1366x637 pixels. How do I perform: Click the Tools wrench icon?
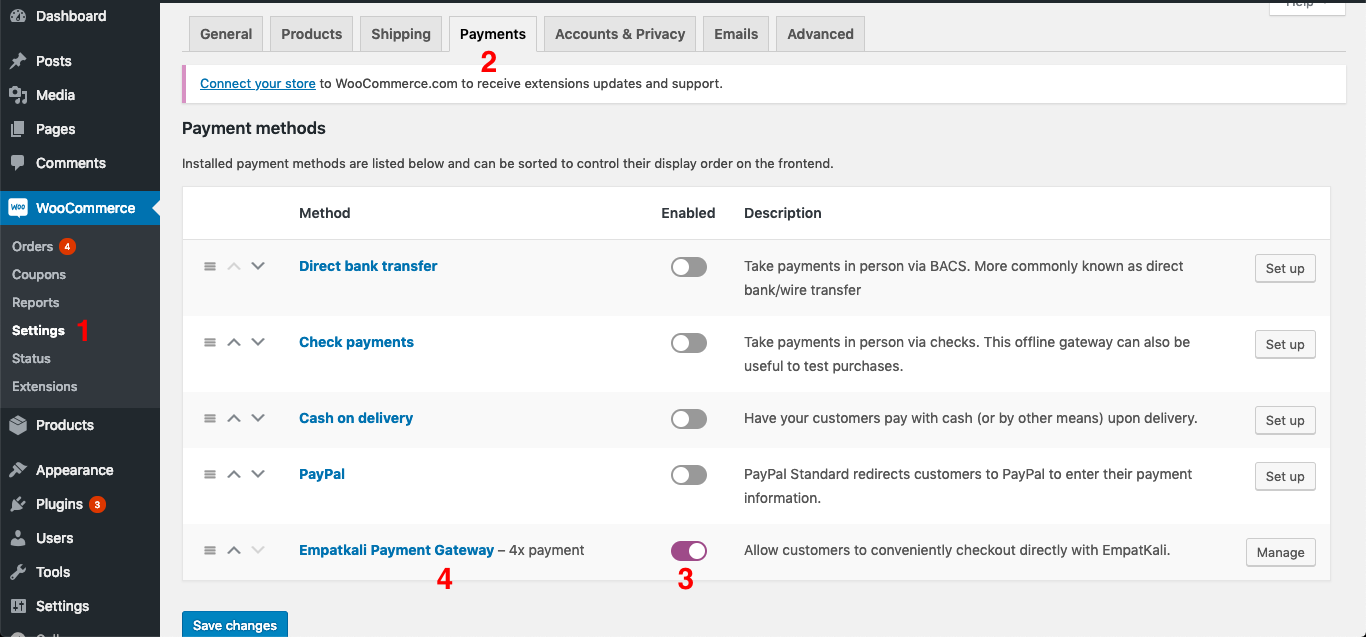[18, 572]
